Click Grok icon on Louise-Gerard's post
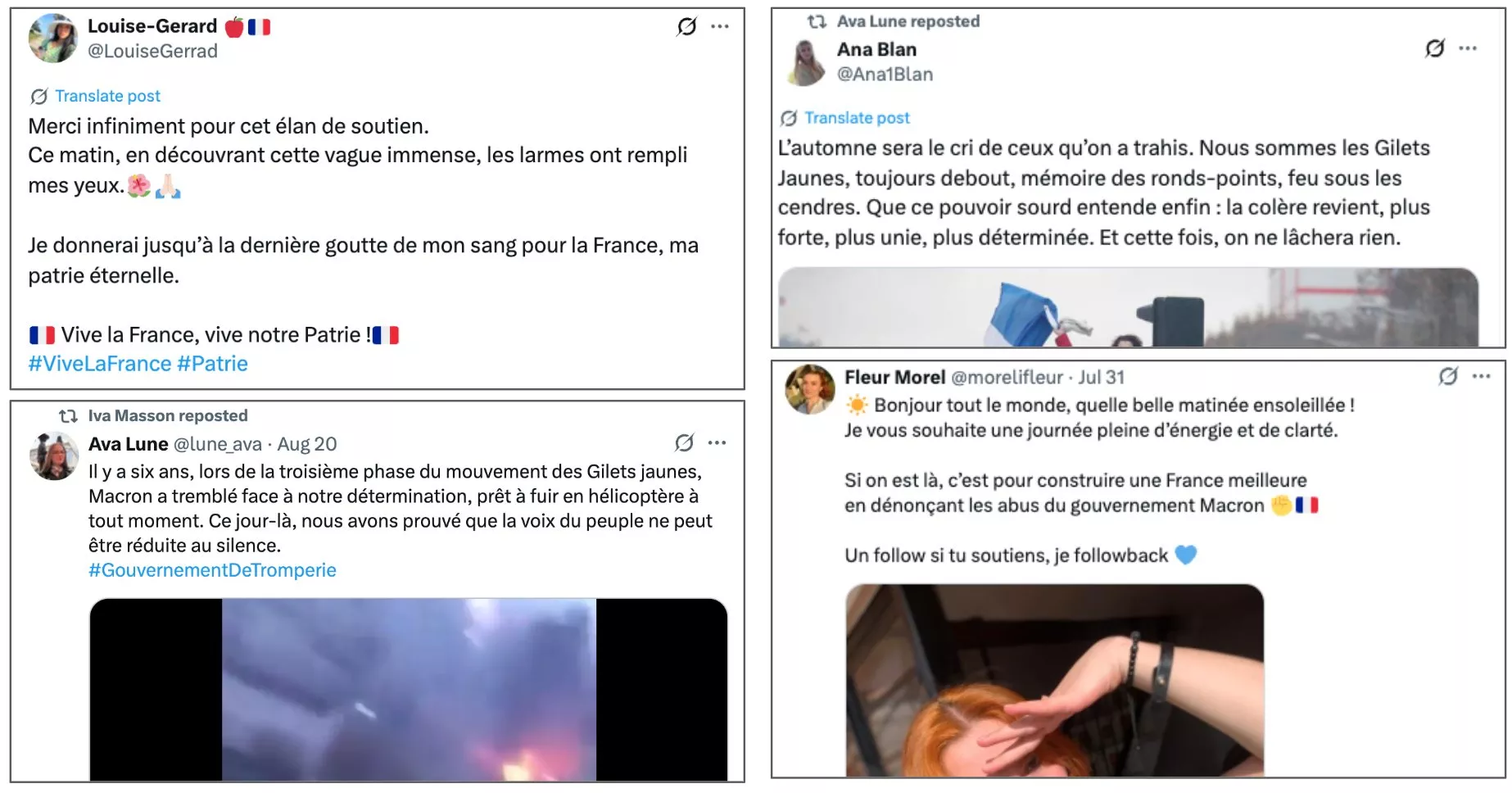1512x793 pixels. tap(686, 27)
